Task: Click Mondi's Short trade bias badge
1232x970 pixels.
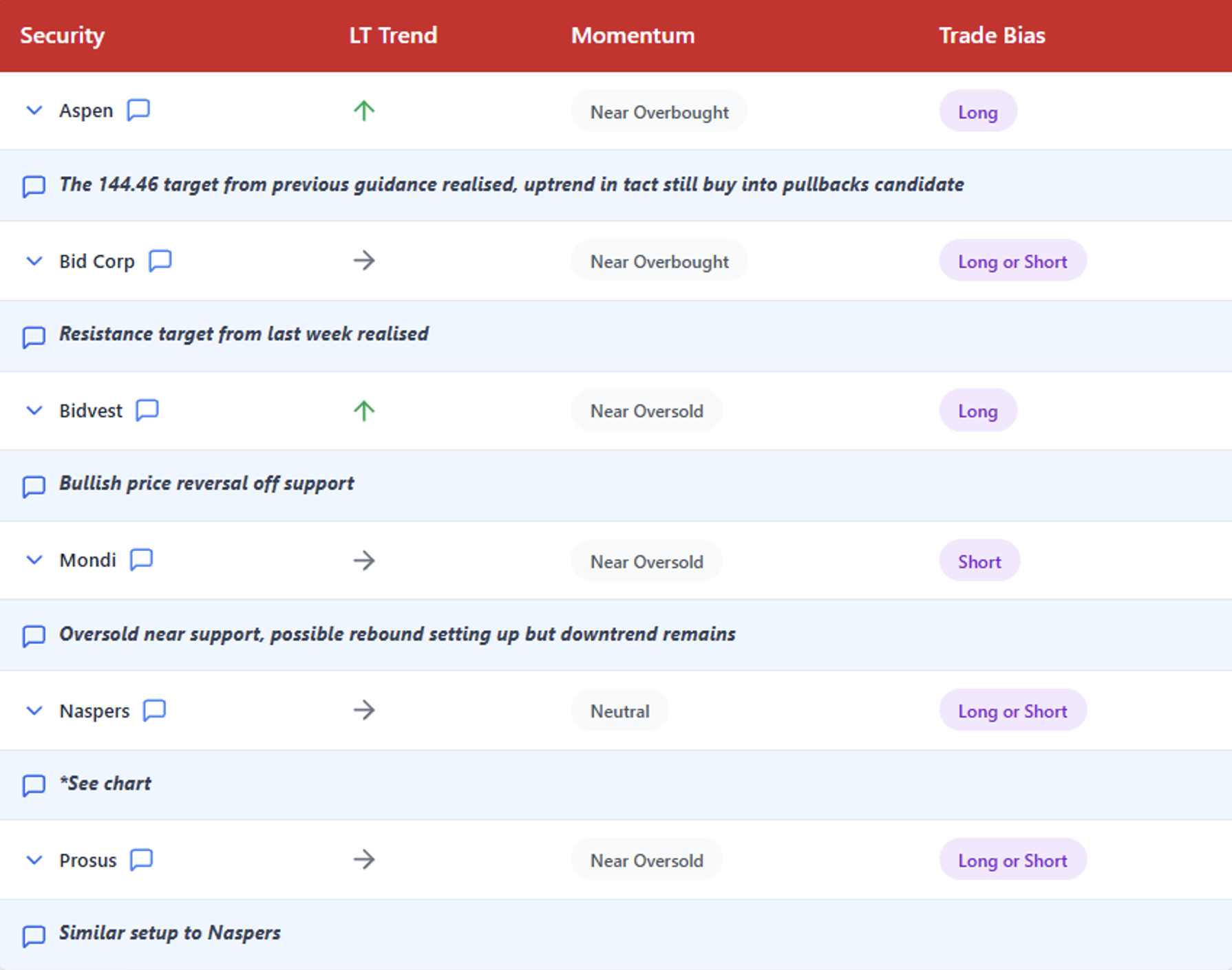Action: click(x=979, y=561)
